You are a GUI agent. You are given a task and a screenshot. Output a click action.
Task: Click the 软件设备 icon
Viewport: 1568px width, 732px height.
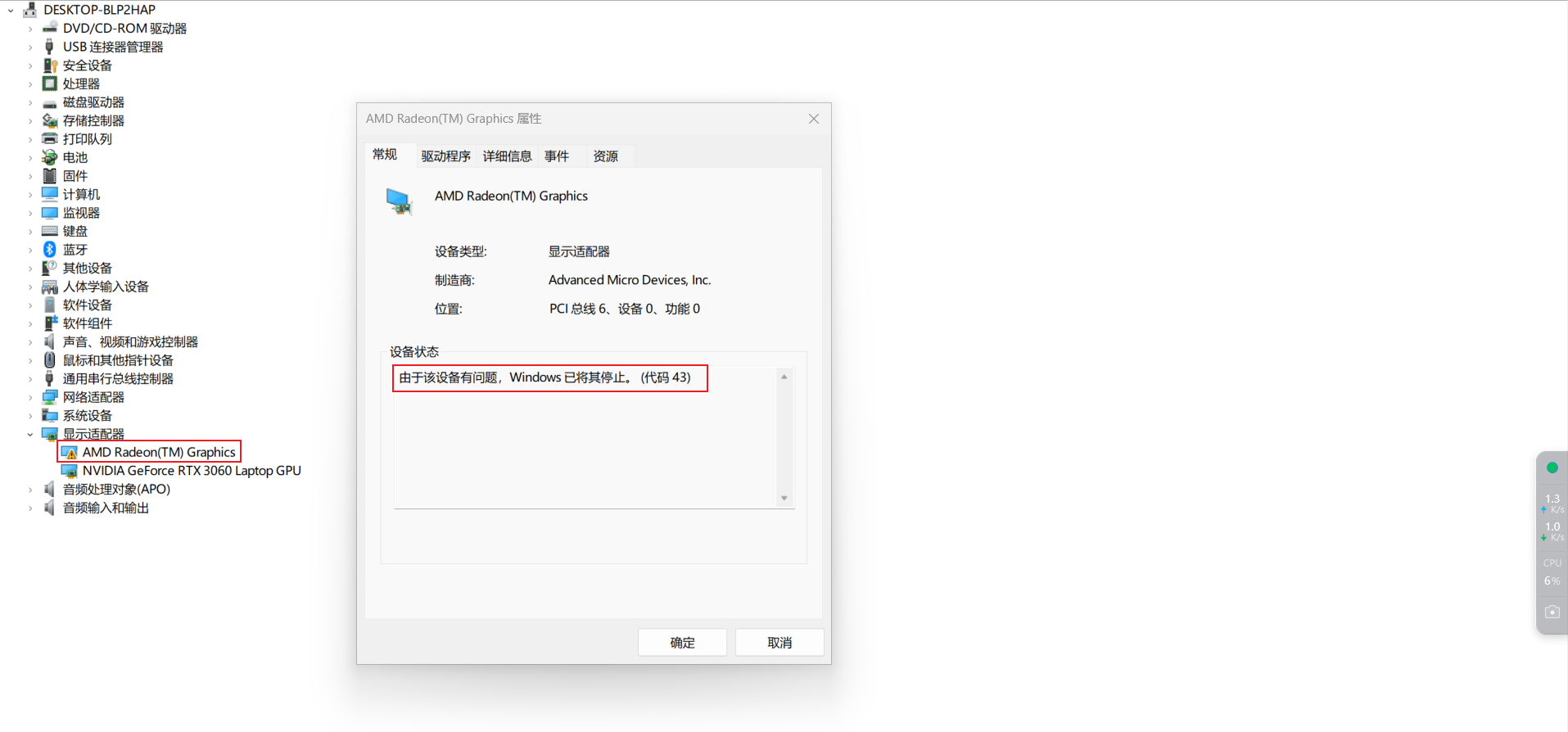tap(50, 305)
